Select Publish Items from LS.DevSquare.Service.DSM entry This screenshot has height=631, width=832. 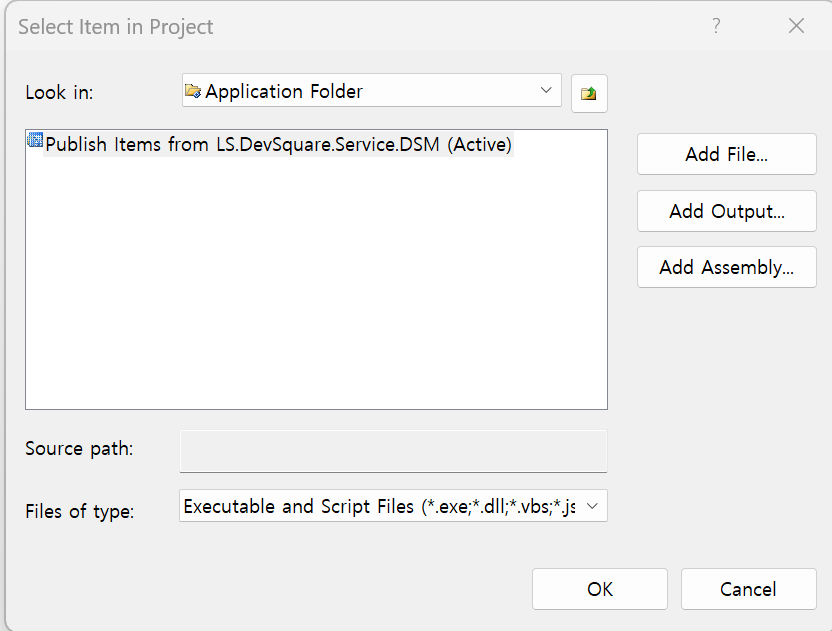click(279, 144)
